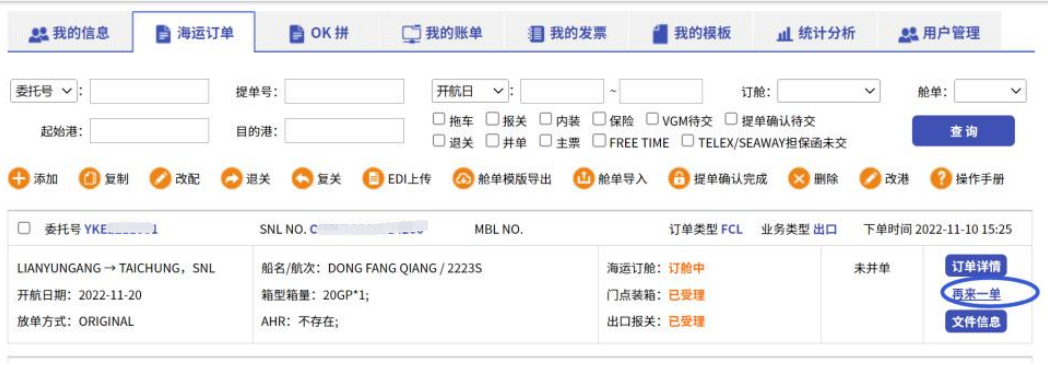Click the document icon on 海运订单 tab
Screen dimensions: 1048x379
tap(163, 33)
